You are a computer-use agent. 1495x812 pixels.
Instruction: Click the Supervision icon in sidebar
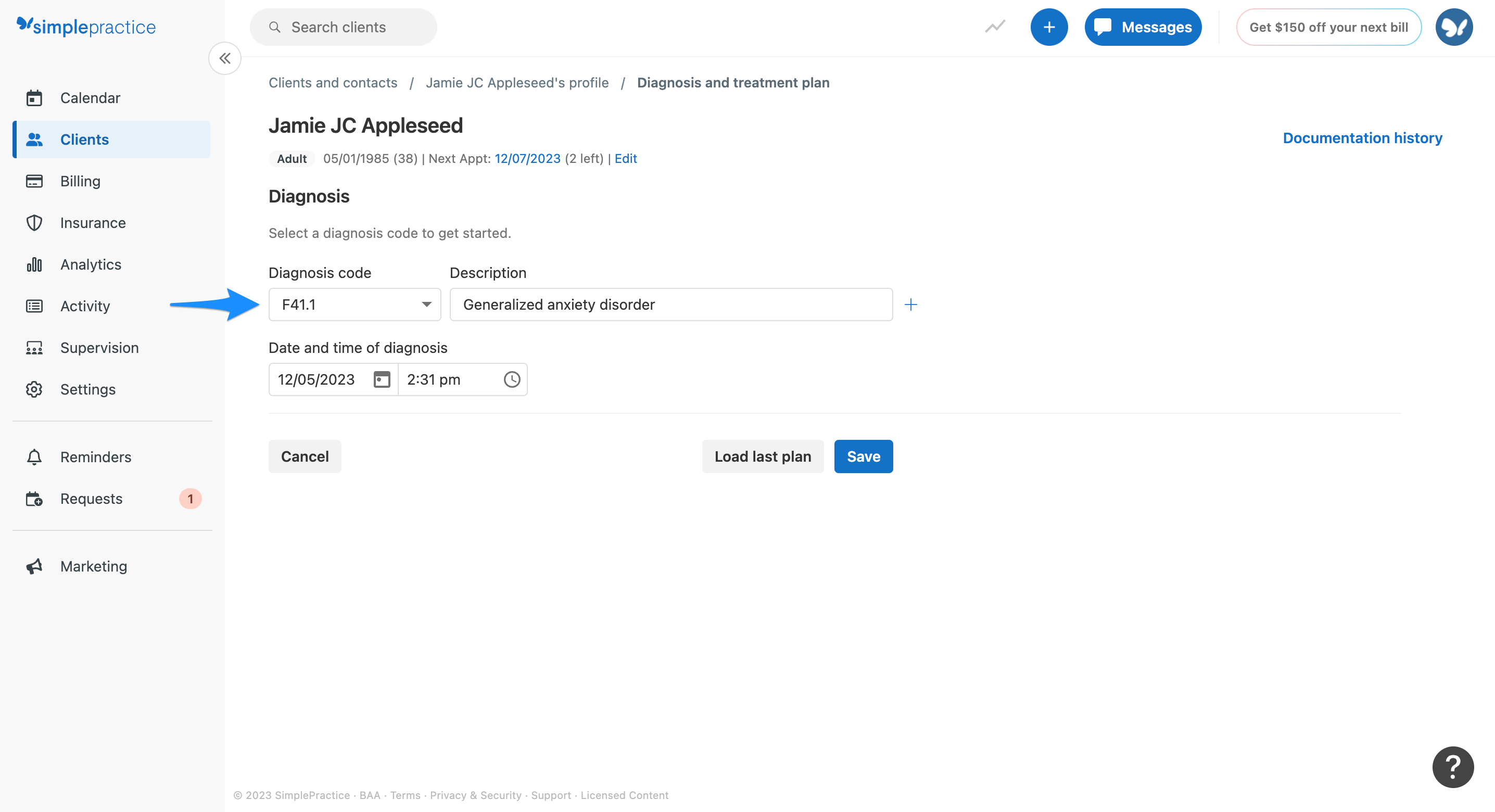point(34,348)
